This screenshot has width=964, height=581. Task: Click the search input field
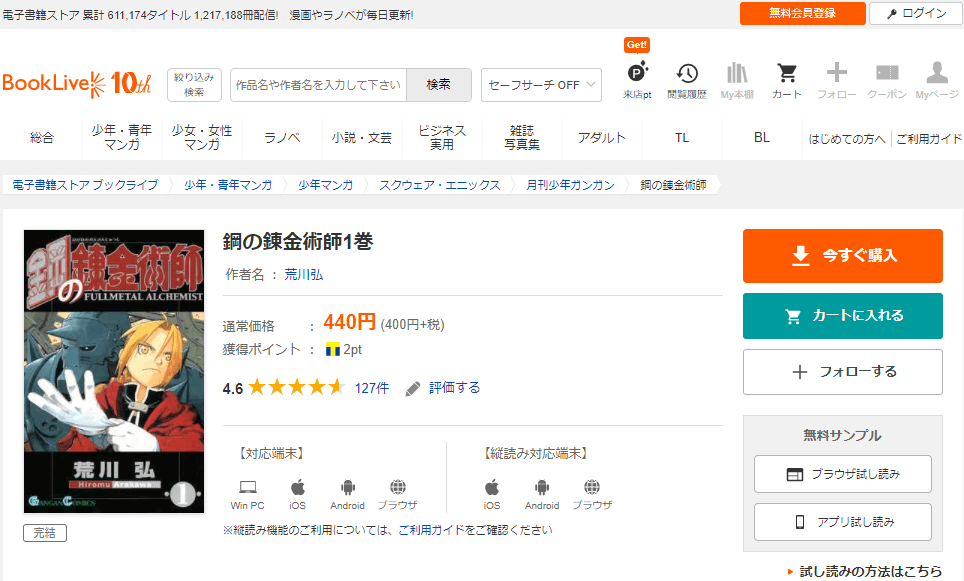point(318,85)
